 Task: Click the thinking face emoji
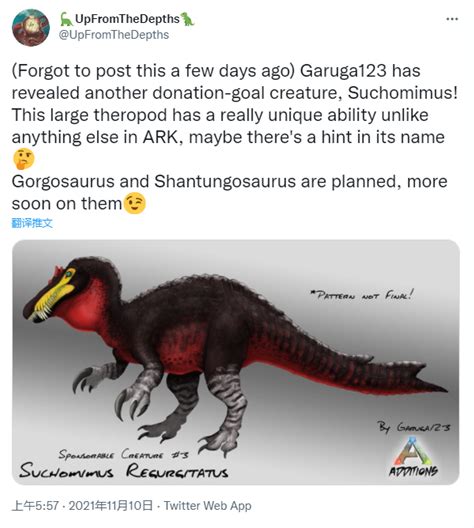point(24,159)
